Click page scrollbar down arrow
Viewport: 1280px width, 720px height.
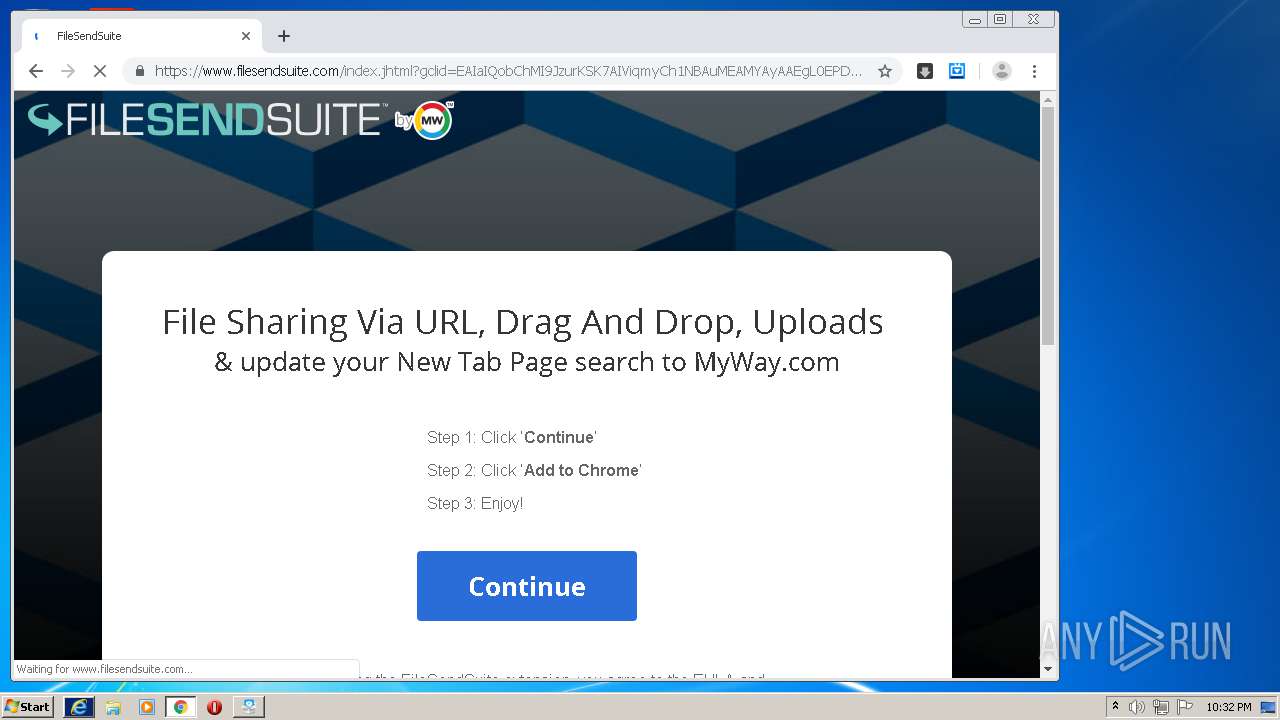click(1048, 669)
